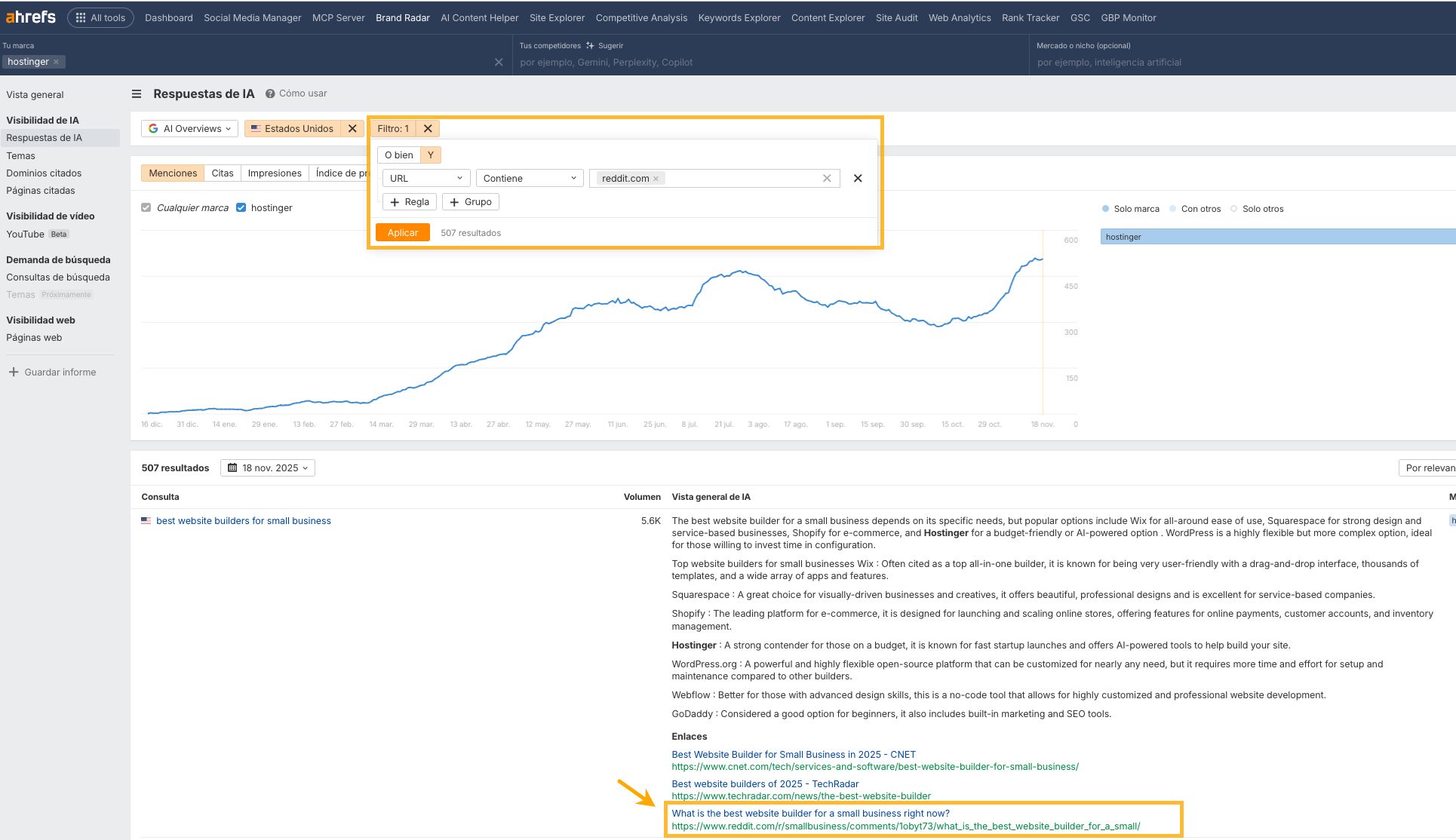This screenshot has height=840, width=1456.
Task: Click the plus icon next to Guardar informe
Action: pyautogui.click(x=12, y=372)
